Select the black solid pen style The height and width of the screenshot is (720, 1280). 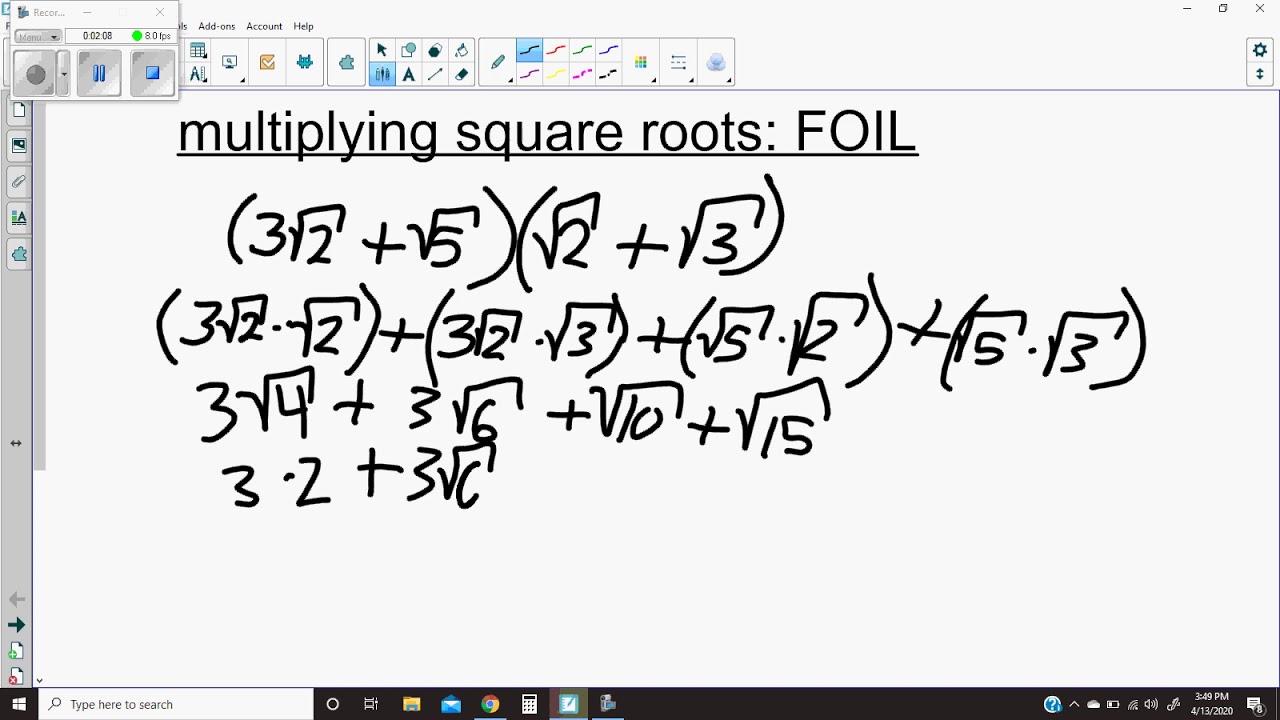529,50
